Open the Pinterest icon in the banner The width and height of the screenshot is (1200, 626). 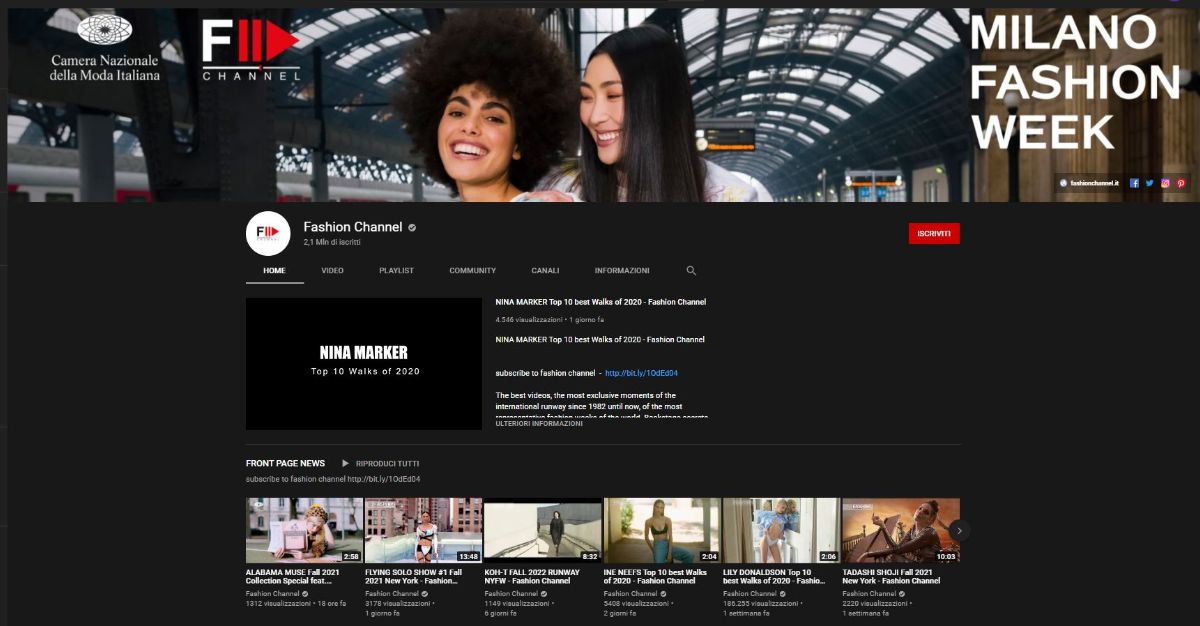[x=1181, y=183]
